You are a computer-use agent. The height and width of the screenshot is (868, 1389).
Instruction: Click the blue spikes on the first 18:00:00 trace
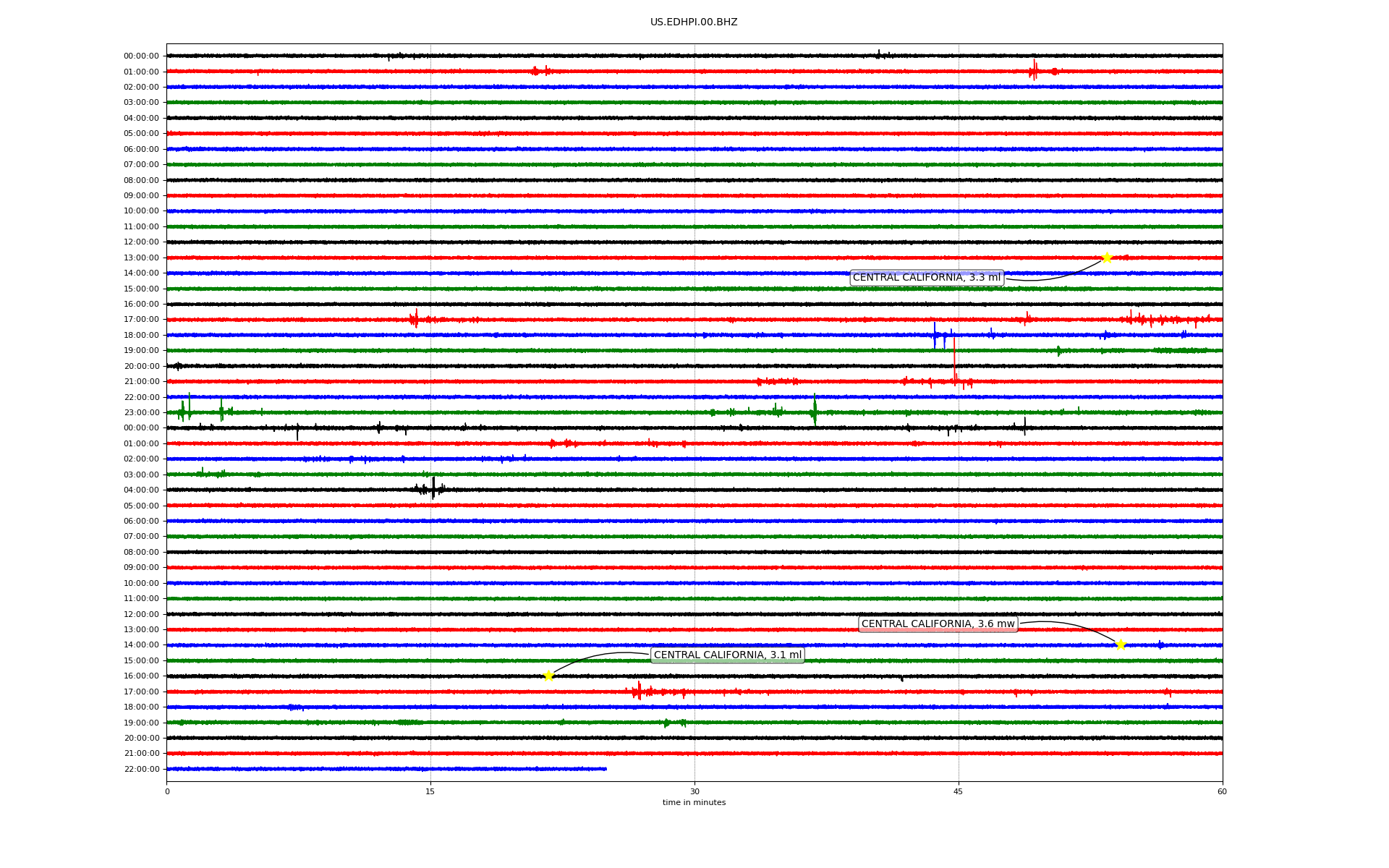(x=935, y=334)
